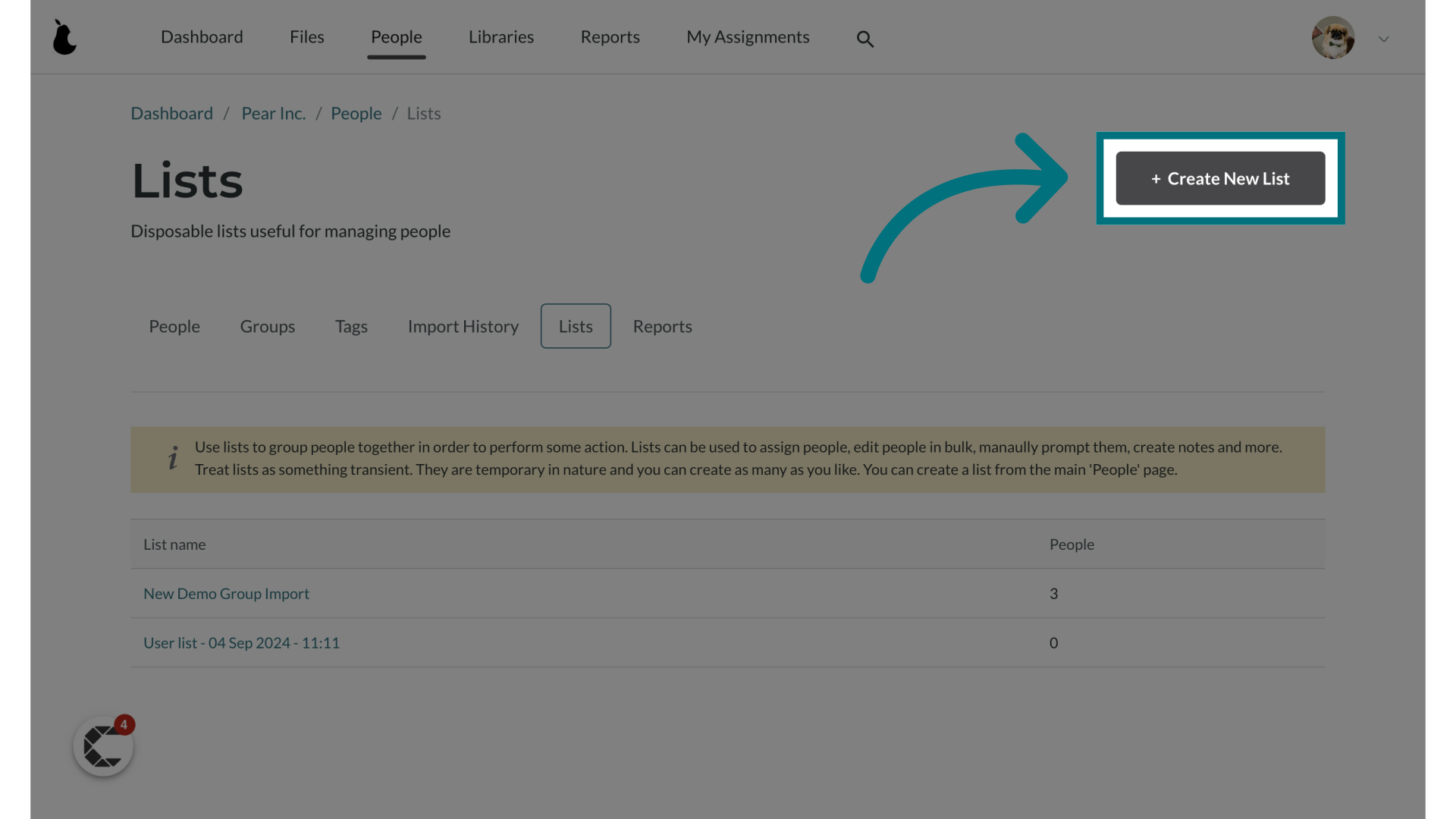The width and height of the screenshot is (1456, 819).
Task: Click the Intercom chat widget icon
Action: (102, 746)
